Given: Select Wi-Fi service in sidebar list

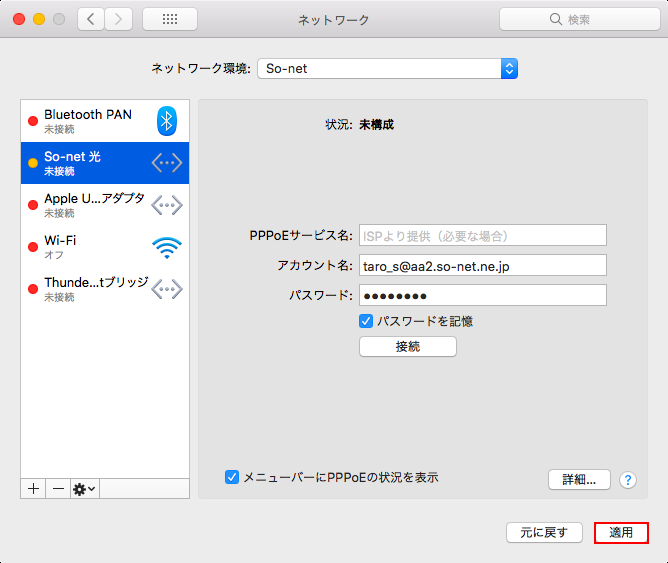Looking at the screenshot, I should point(95,247).
